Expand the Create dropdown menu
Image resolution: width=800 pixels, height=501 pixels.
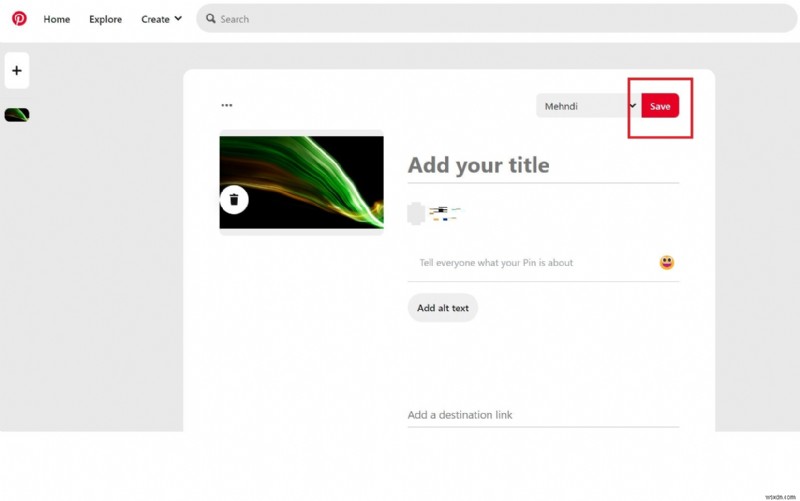161,19
